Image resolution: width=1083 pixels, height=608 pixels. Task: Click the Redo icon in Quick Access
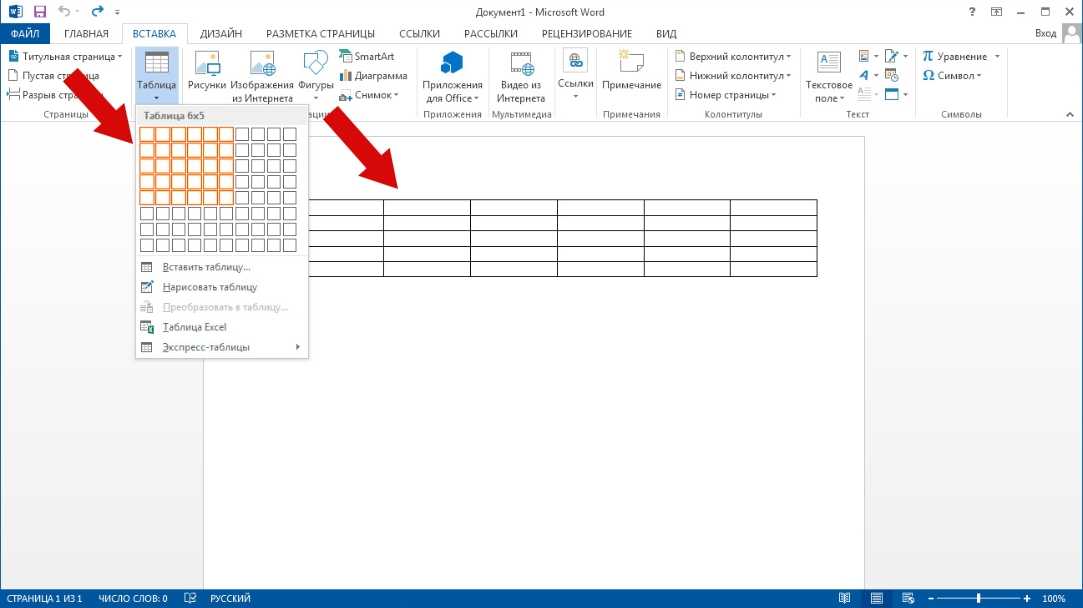97,11
